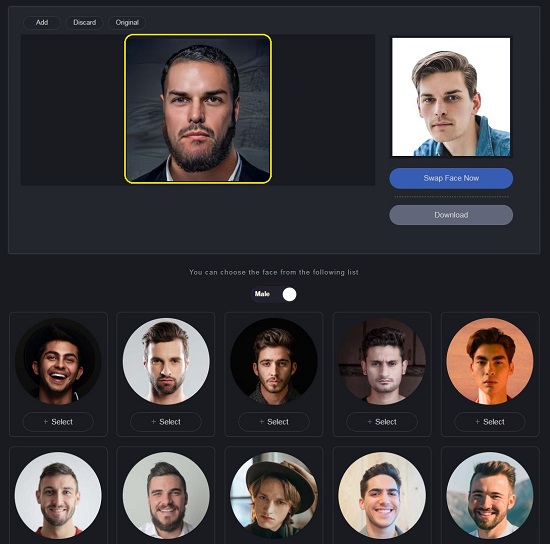Click the Add button
Image resolution: width=550 pixels, height=544 pixels.
click(42, 22)
